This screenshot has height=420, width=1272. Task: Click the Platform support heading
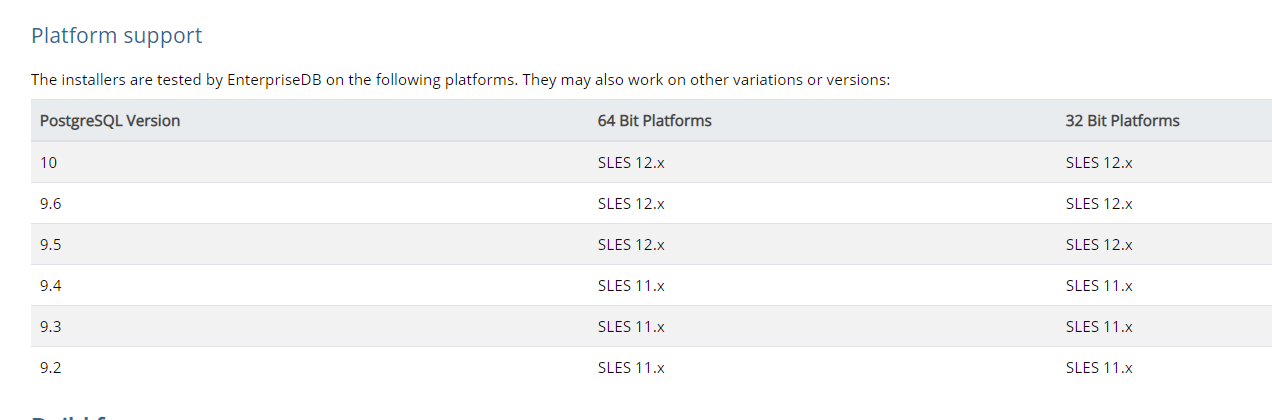(x=116, y=36)
